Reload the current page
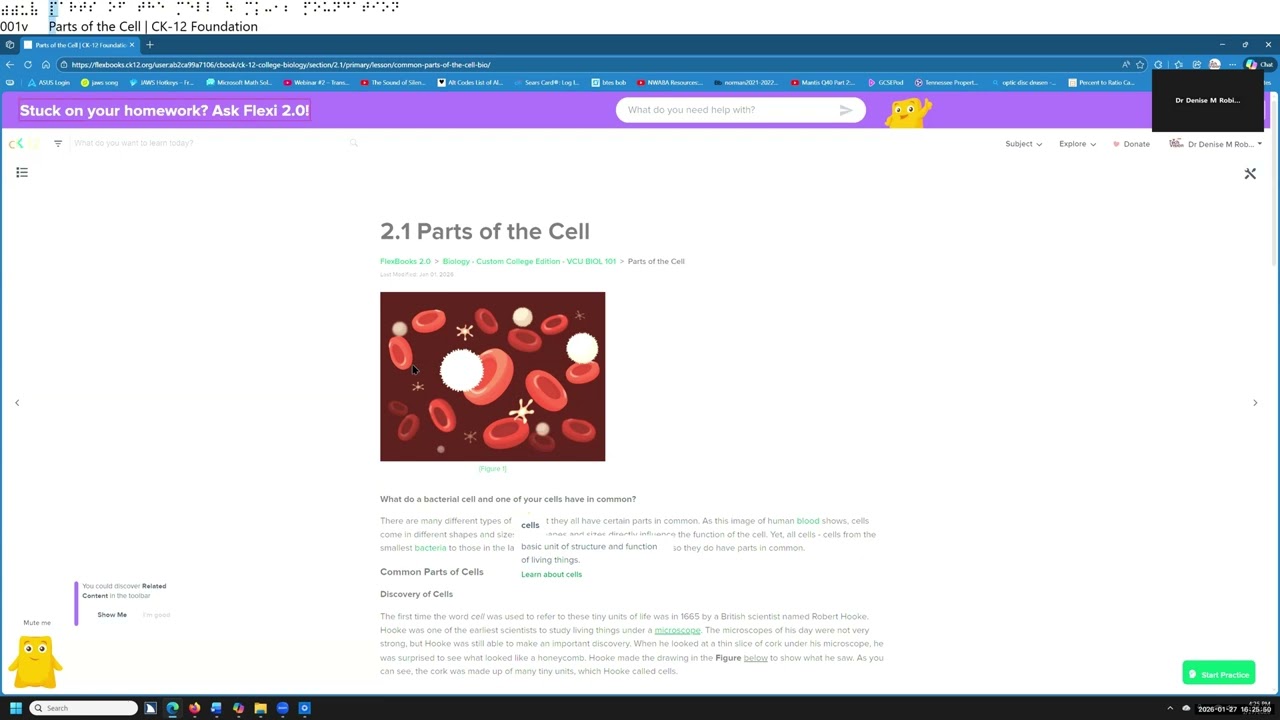Image resolution: width=1280 pixels, height=720 pixels. [28, 64]
